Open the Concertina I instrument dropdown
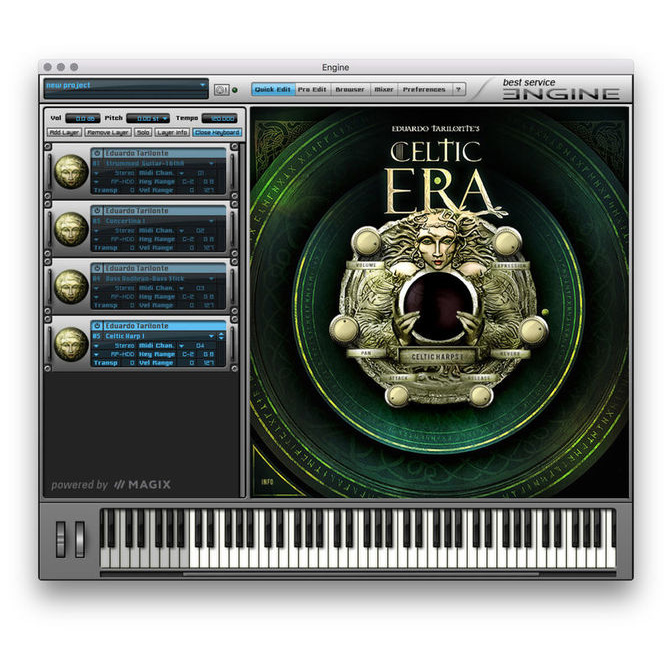This screenshot has height=672, width=672. [x=211, y=221]
